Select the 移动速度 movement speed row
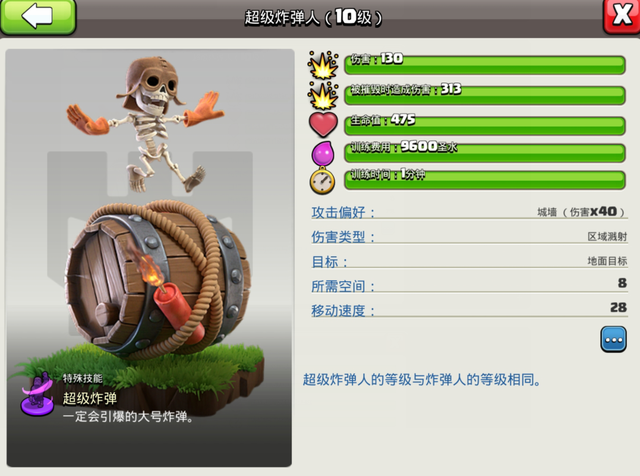 click(469, 309)
